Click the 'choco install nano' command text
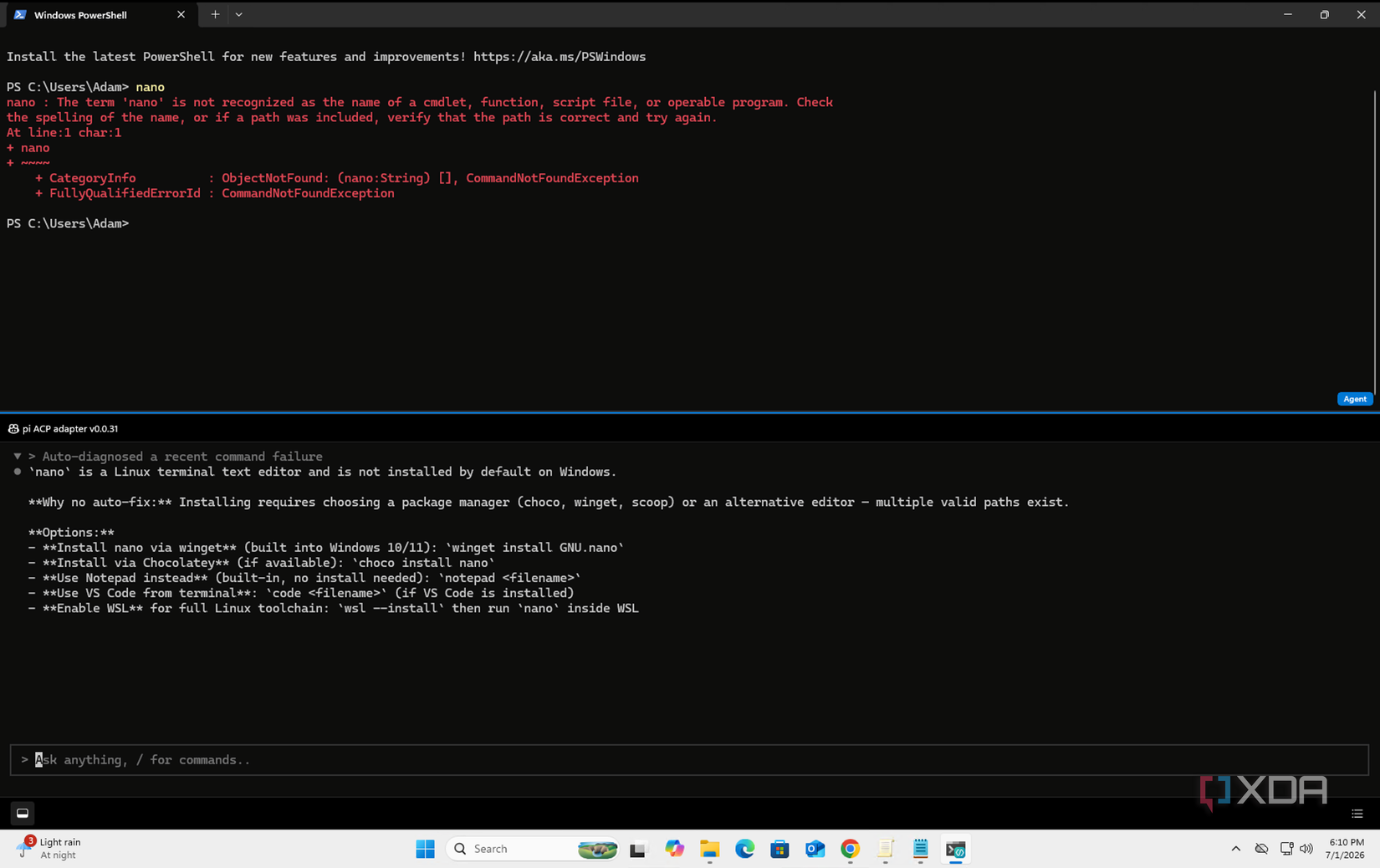The width and height of the screenshot is (1380, 868). [422, 563]
